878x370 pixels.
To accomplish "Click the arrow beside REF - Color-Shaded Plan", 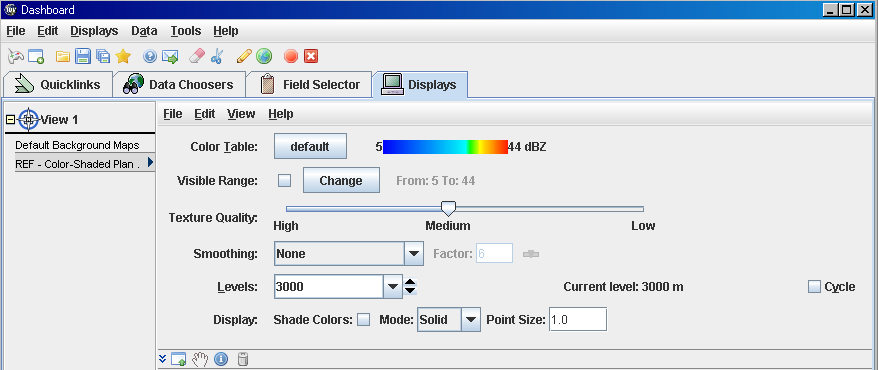I will pos(151,162).
